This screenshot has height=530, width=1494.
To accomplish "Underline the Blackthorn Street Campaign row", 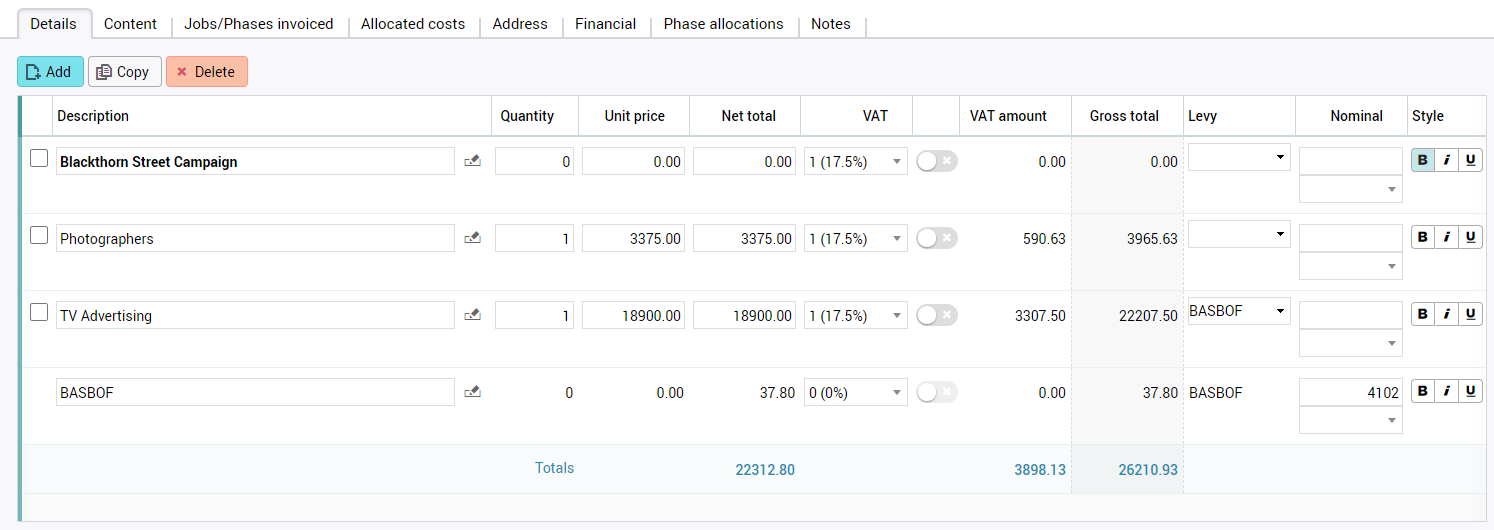I will (1470, 160).
